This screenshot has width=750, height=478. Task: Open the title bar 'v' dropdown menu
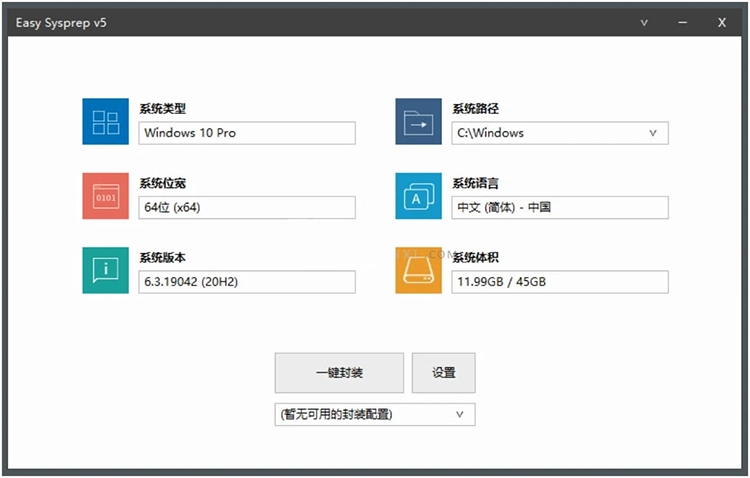click(644, 22)
